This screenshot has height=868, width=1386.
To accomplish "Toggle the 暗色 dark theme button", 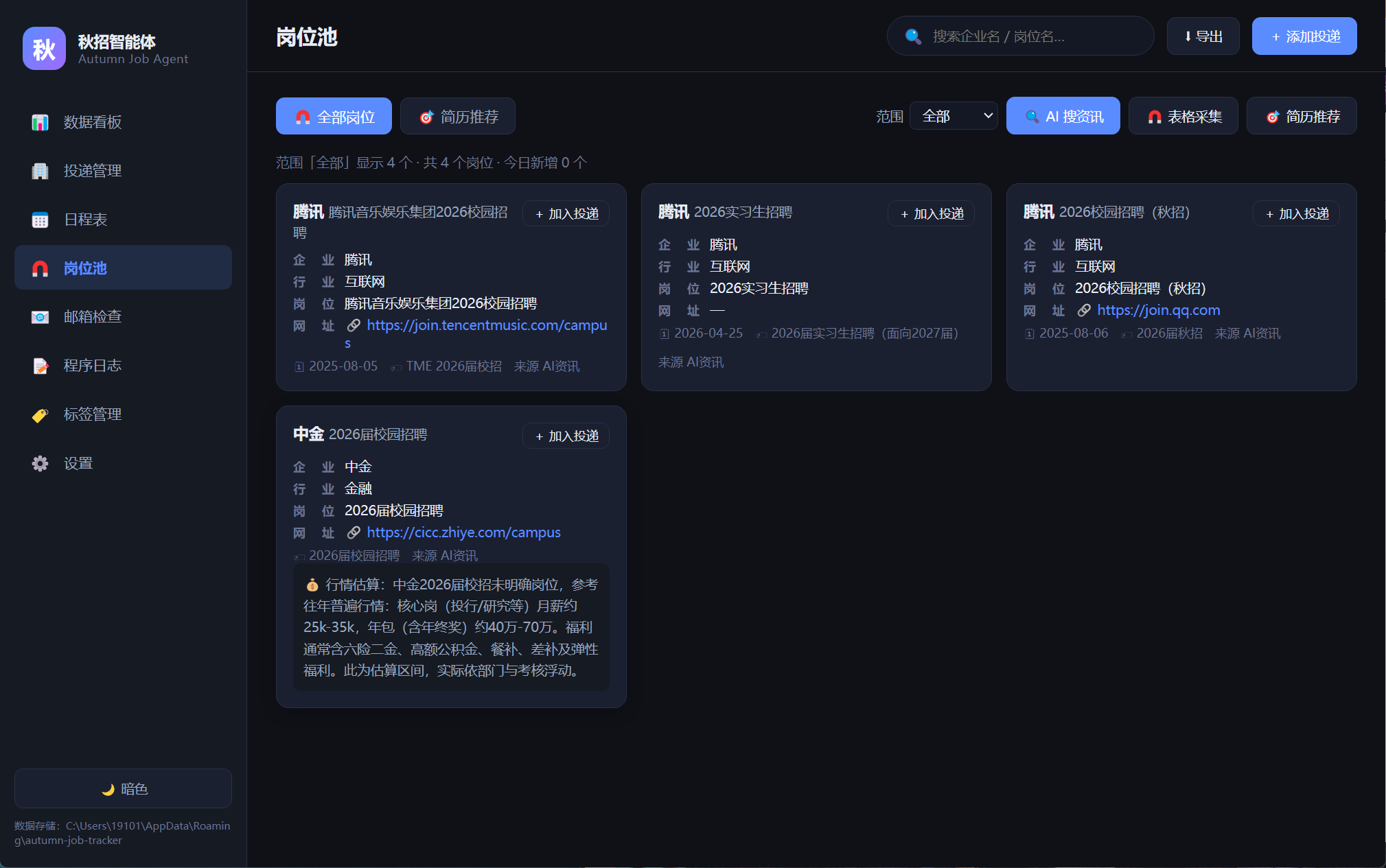I will click(x=123, y=788).
